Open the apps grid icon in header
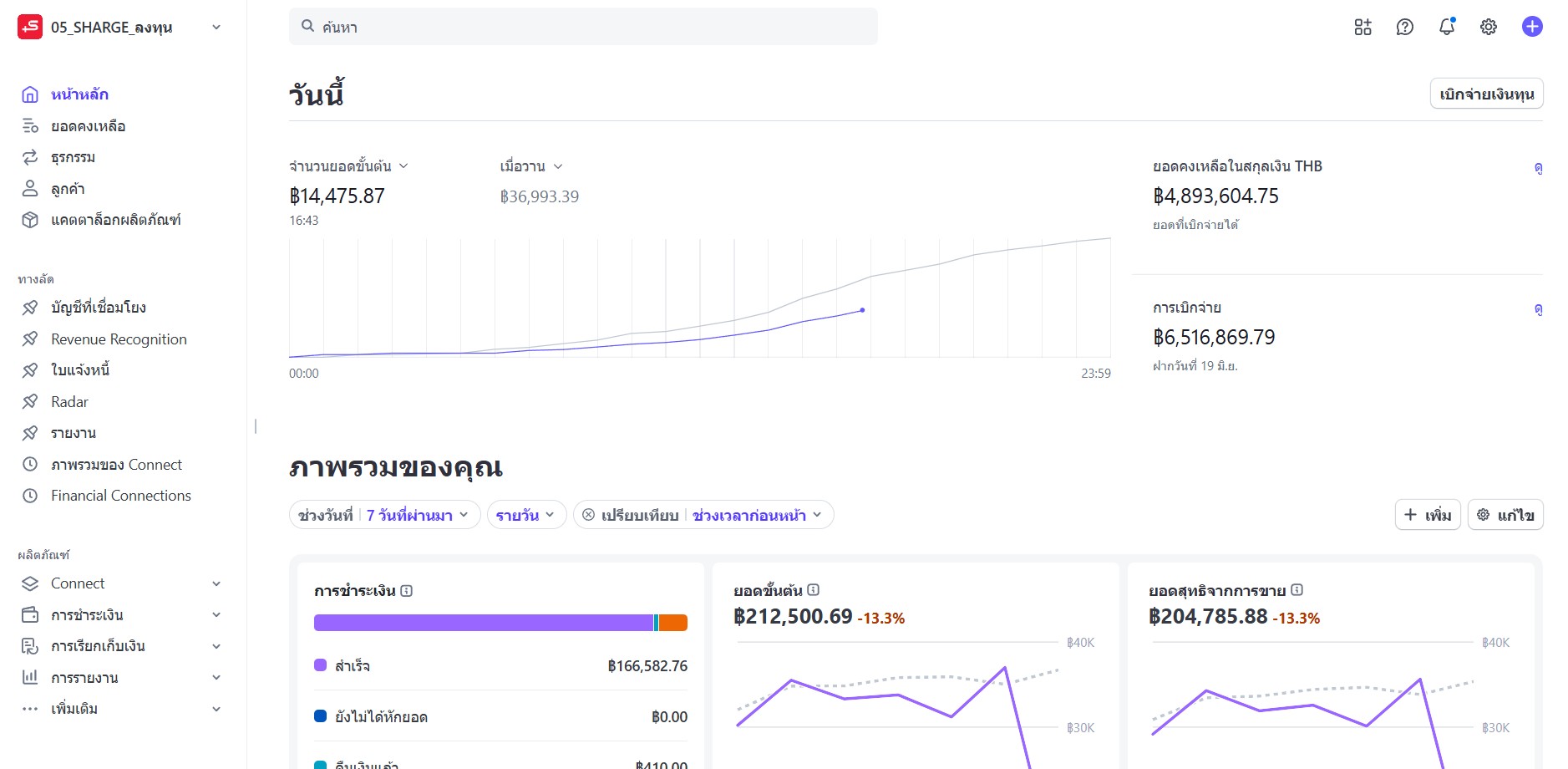 1362,27
